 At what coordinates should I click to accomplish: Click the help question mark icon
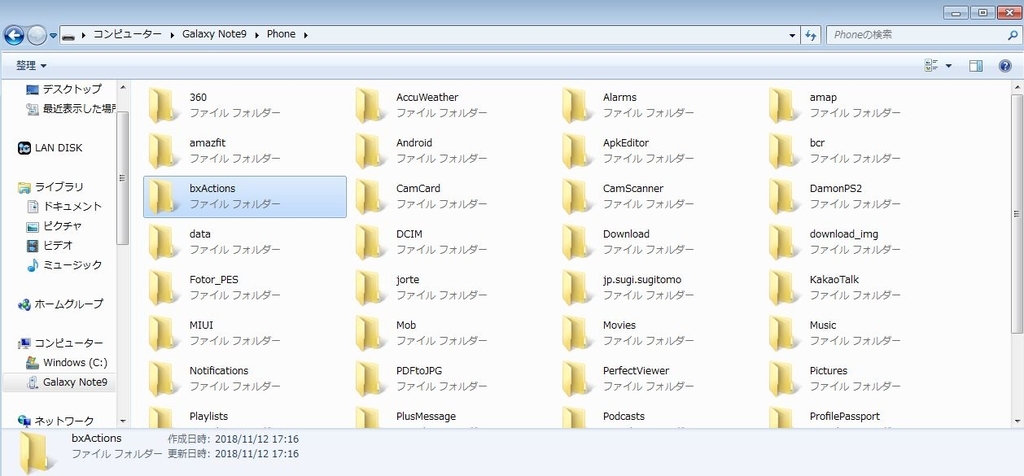[x=1005, y=65]
